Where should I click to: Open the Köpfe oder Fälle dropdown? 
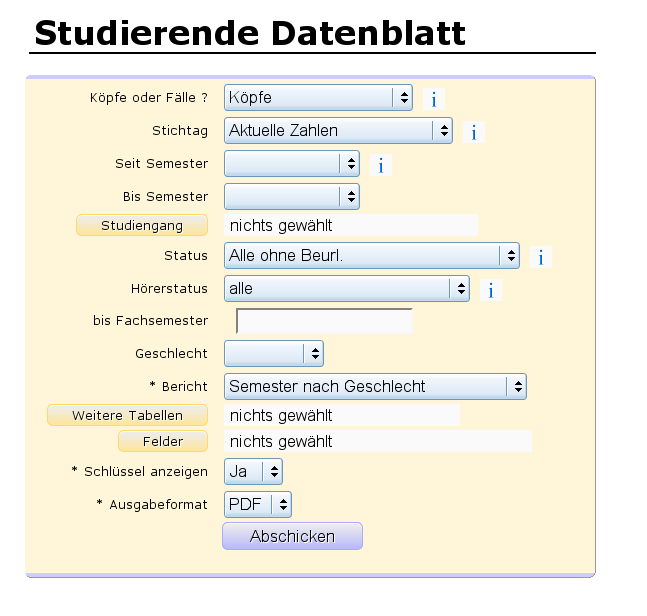point(318,97)
